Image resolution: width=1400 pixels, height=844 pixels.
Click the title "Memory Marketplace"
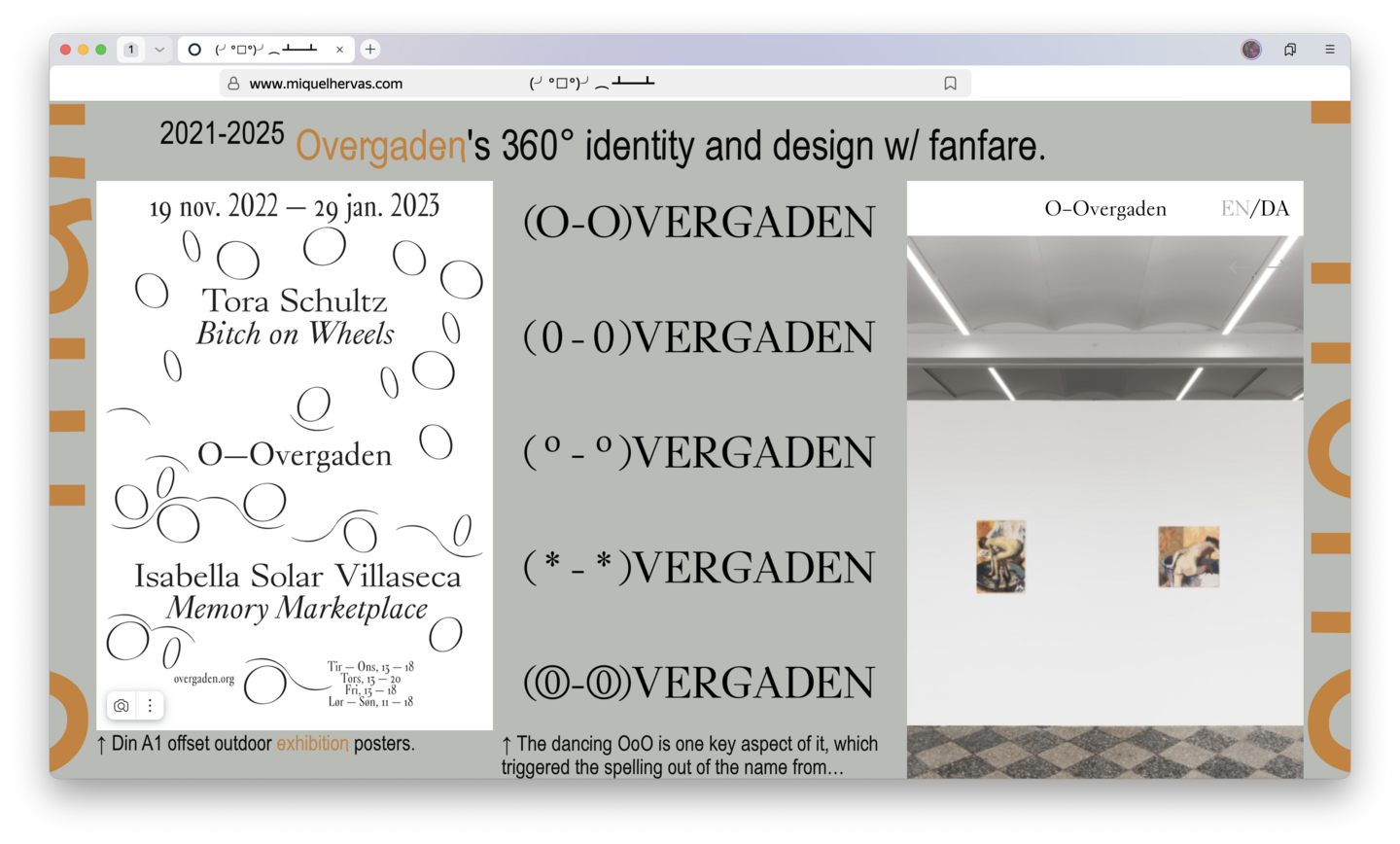click(x=297, y=609)
